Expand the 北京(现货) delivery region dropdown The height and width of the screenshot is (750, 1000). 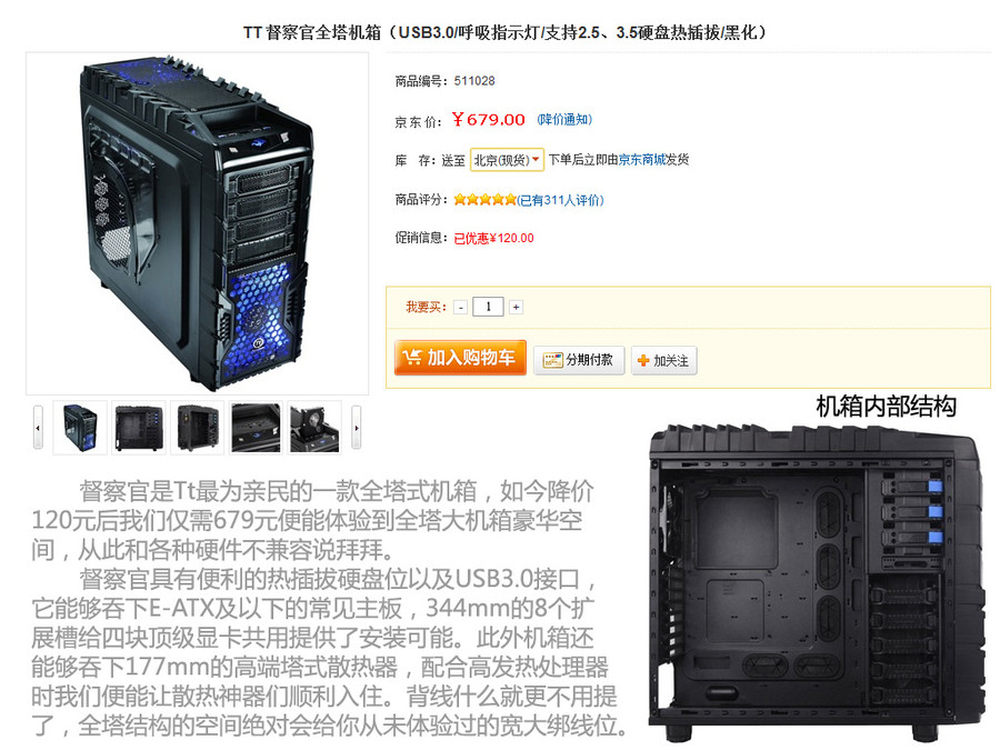pos(506,160)
